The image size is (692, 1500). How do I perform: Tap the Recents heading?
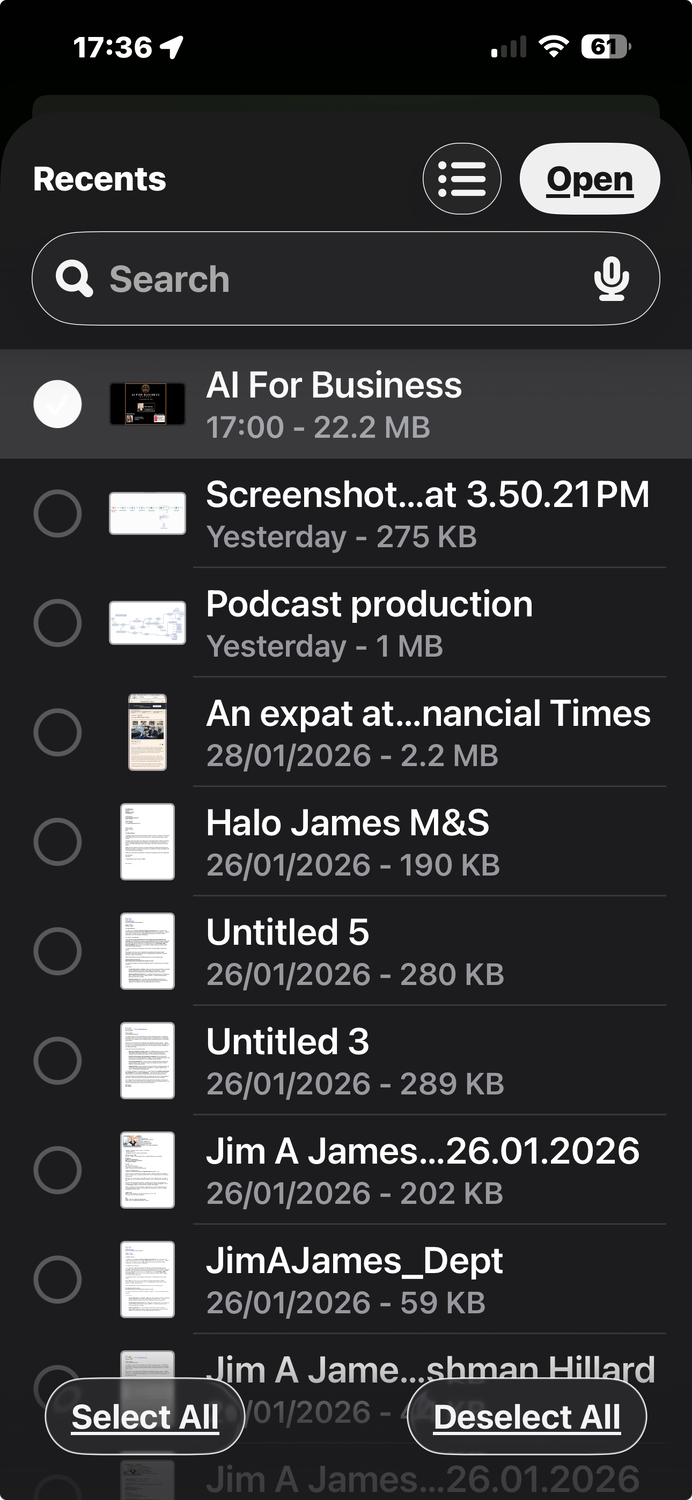pyautogui.click(x=99, y=180)
